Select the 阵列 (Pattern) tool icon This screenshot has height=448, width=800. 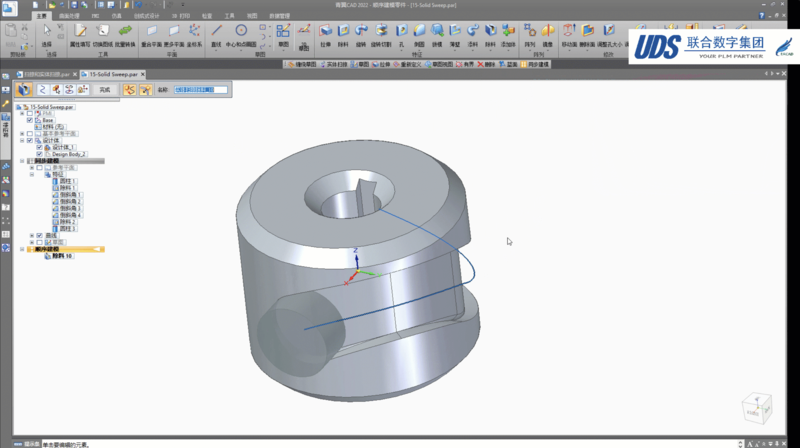point(530,32)
